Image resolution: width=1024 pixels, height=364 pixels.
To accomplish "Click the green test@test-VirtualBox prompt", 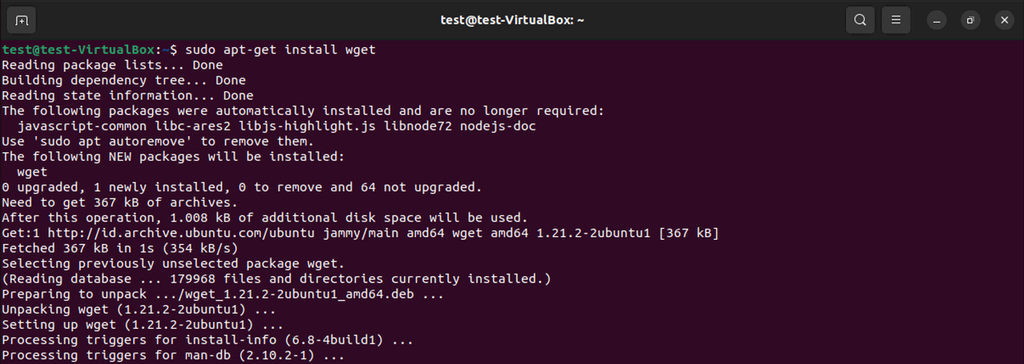I will 78,50.
